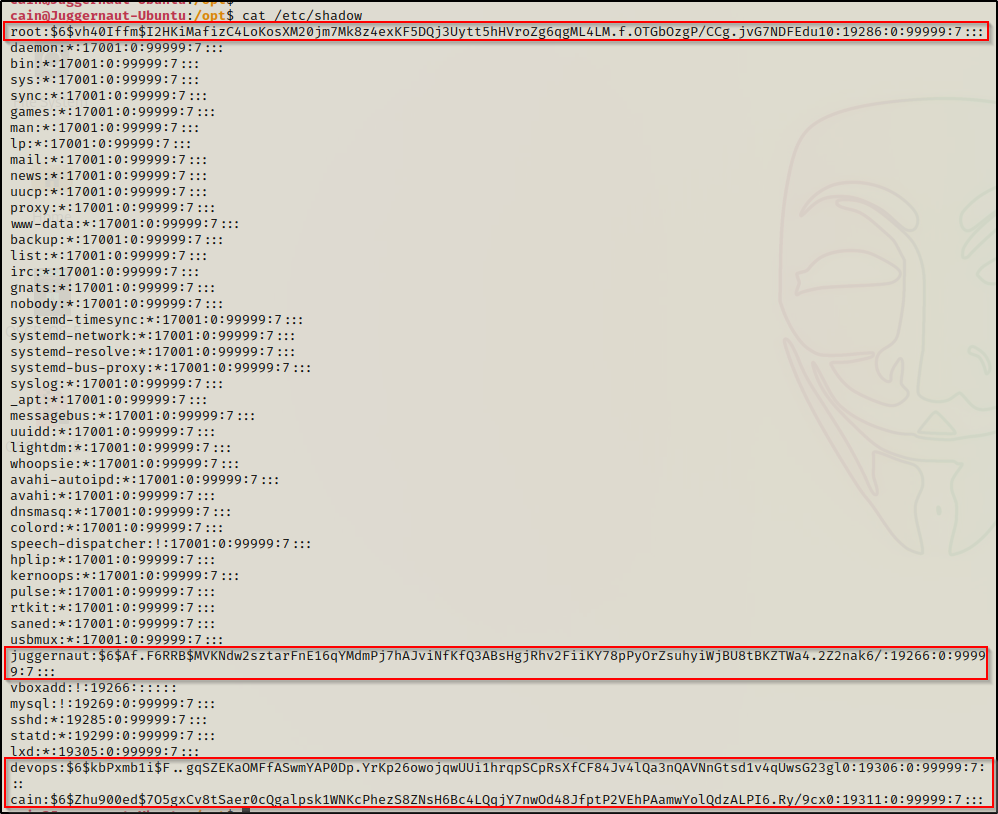Click the nobody account entry
Viewport: 998px width, 814px height.
point(116,304)
